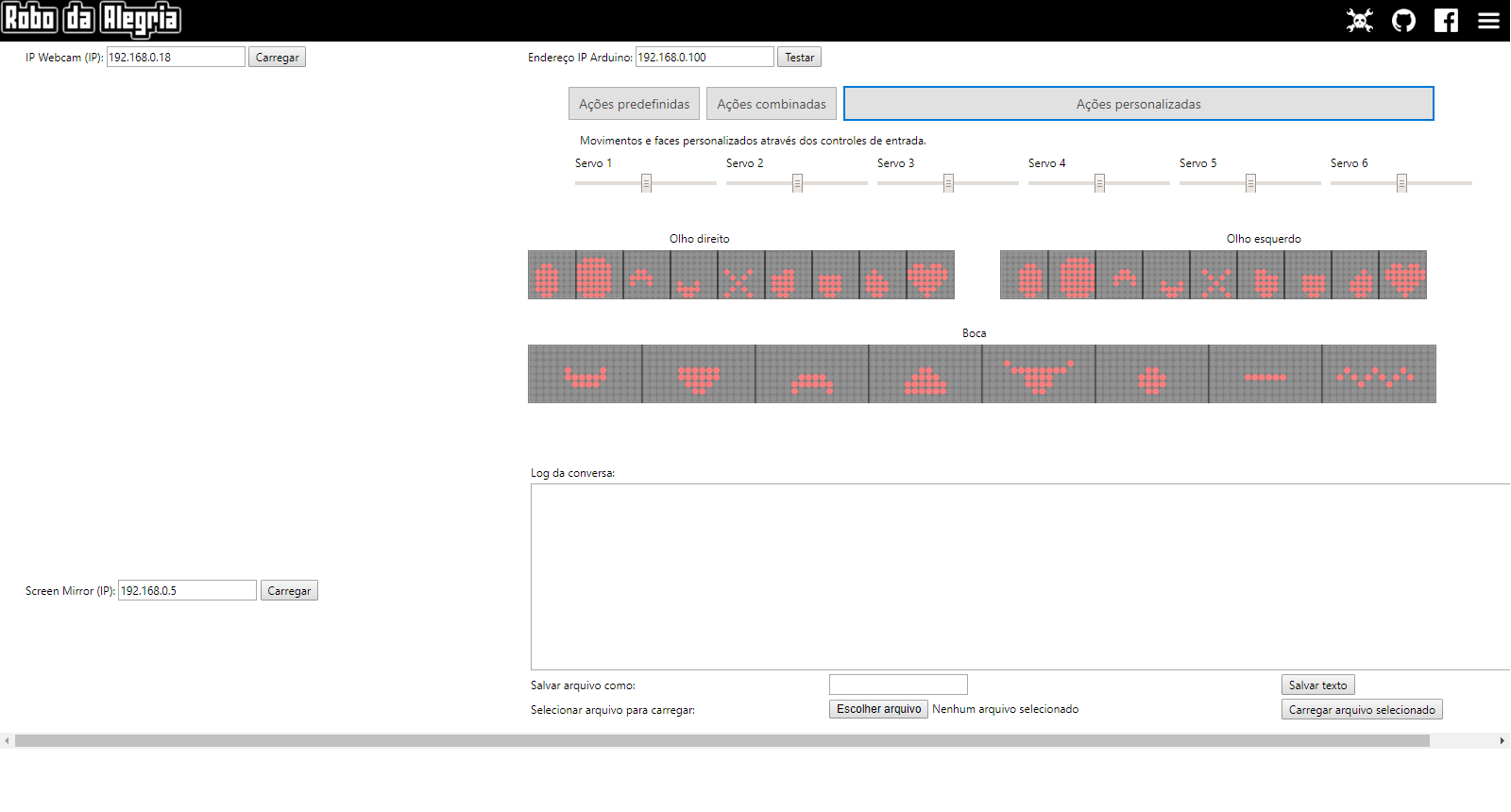Select the heart eye for Olho direito
The height and width of the screenshot is (812, 1511).
(x=930, y=275)
